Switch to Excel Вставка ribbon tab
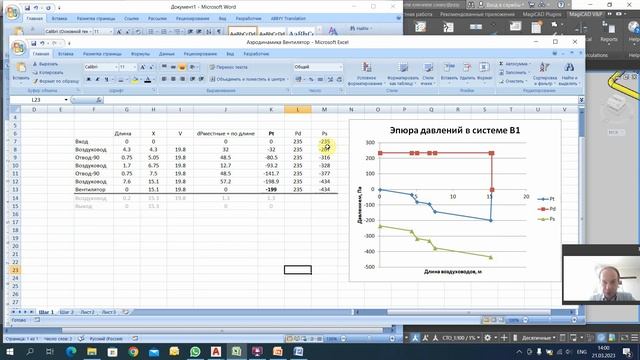The image size is (640, 360). [65, 54]
